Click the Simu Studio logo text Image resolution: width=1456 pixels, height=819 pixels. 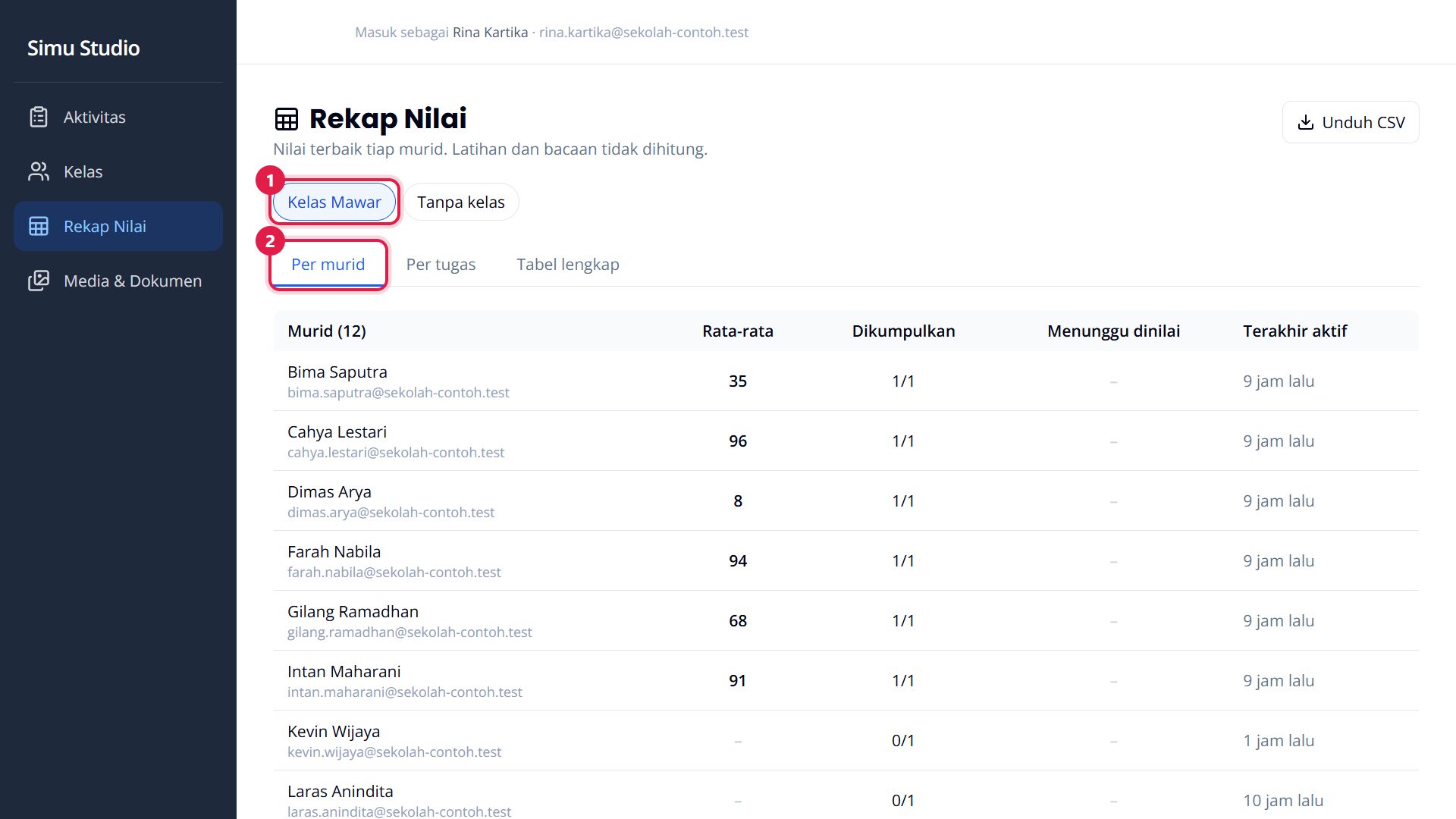(83, 48)
